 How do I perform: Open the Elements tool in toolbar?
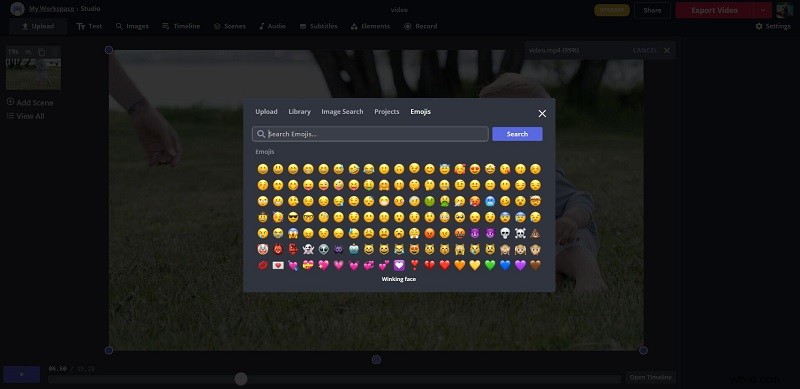coord(370,26)
